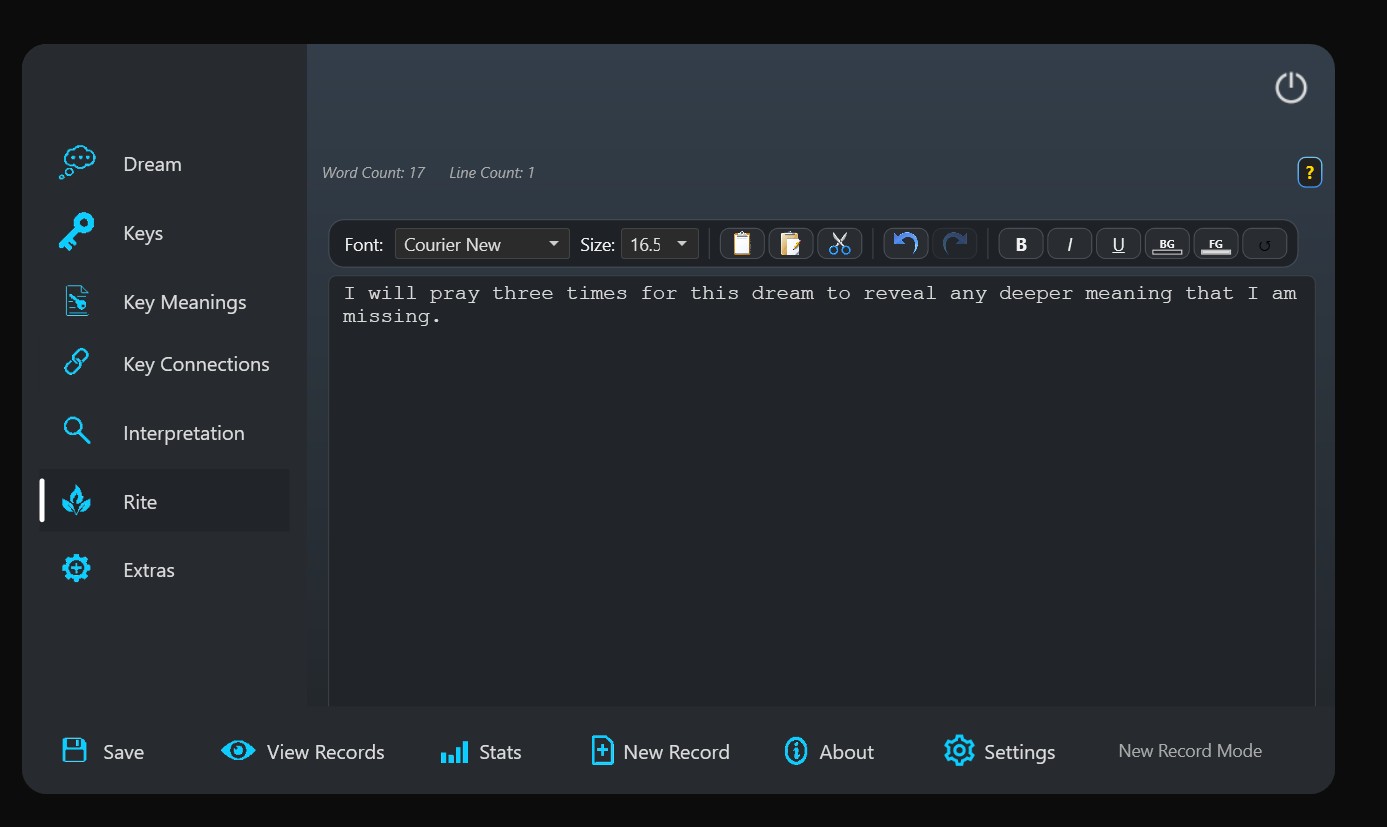Click the chain link Key Connections icon

point(76,362)
